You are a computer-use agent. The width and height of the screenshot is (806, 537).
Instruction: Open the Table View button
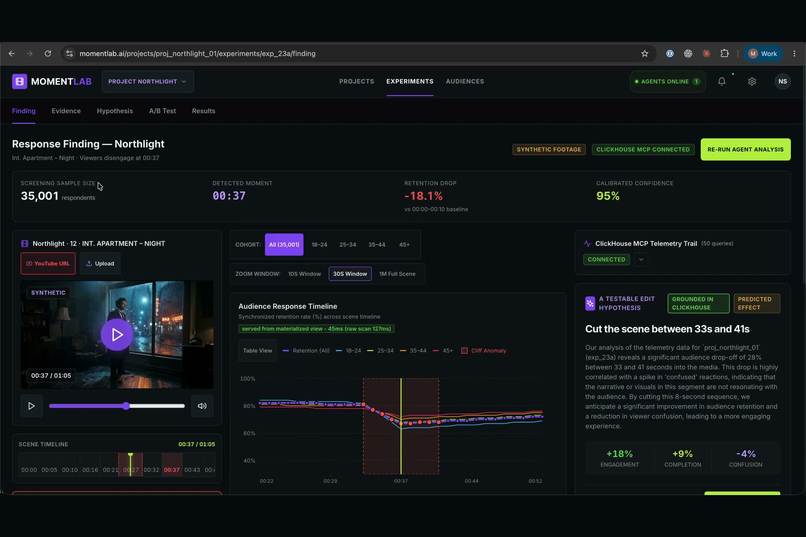pos(258,350)
